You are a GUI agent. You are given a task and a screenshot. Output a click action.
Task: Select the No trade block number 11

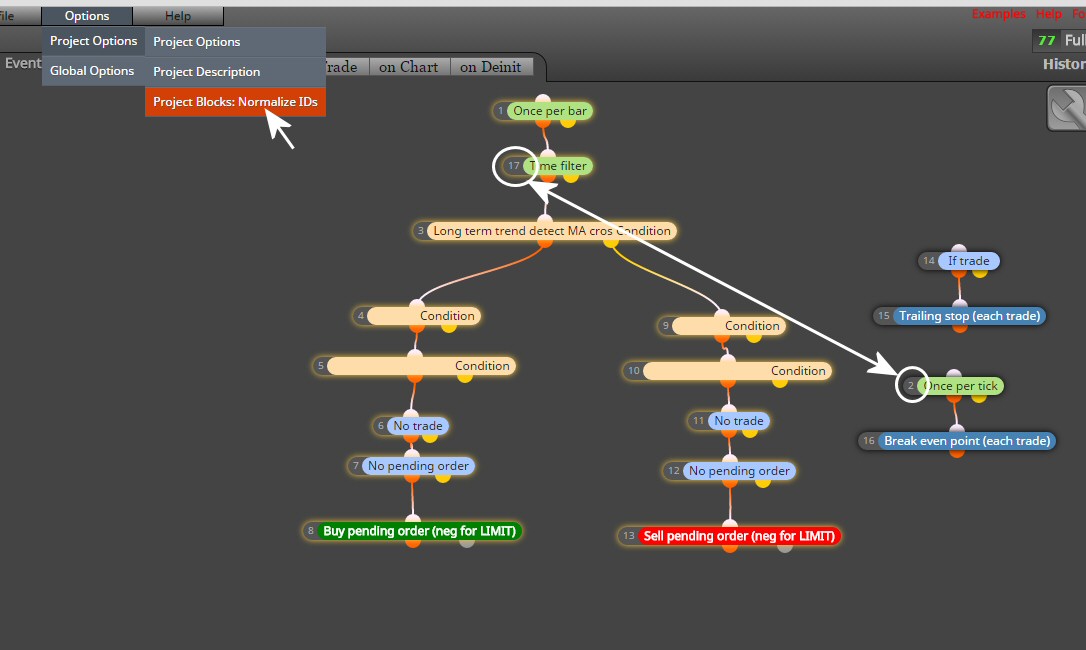738,421
